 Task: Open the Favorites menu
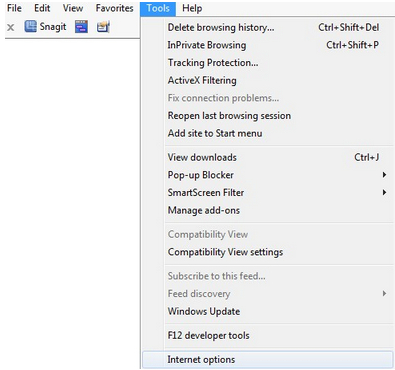(114, 8)
